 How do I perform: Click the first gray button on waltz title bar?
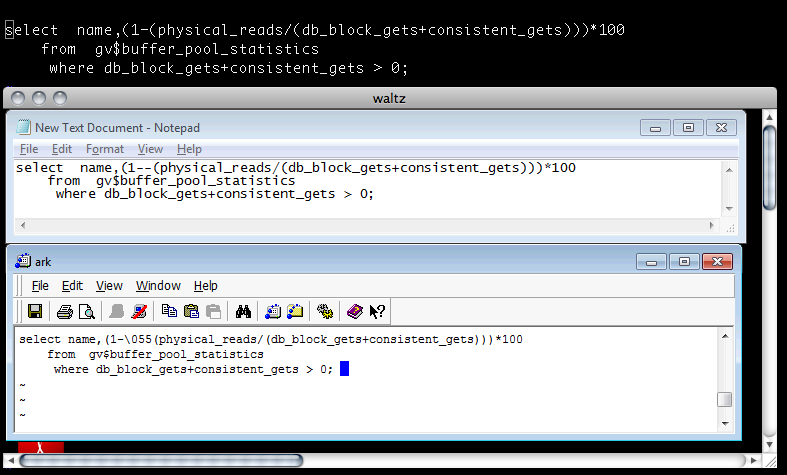point(18,98)
